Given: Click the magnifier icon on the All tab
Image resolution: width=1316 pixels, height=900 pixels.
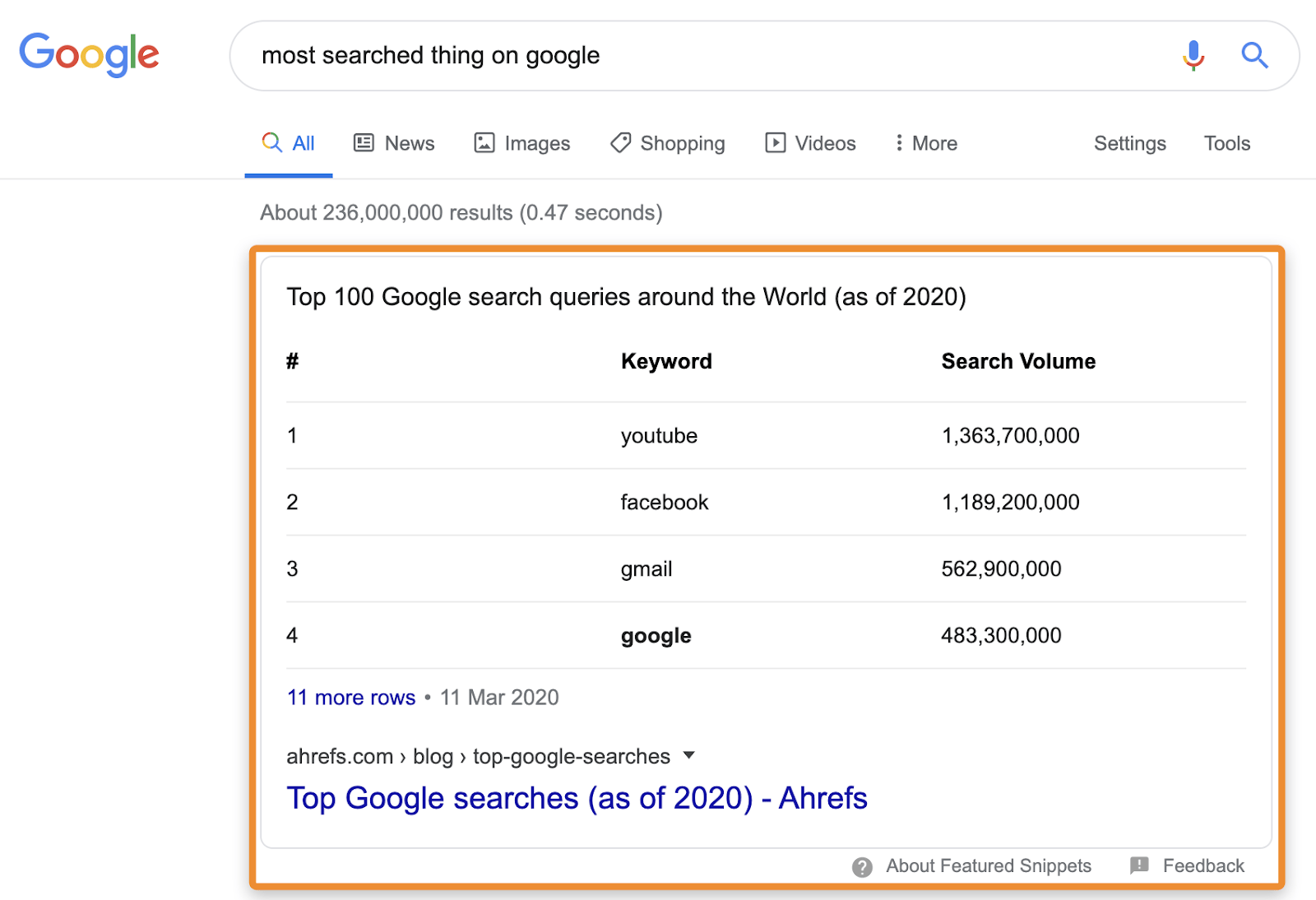Looking at the screenshot, I should 271,142.
